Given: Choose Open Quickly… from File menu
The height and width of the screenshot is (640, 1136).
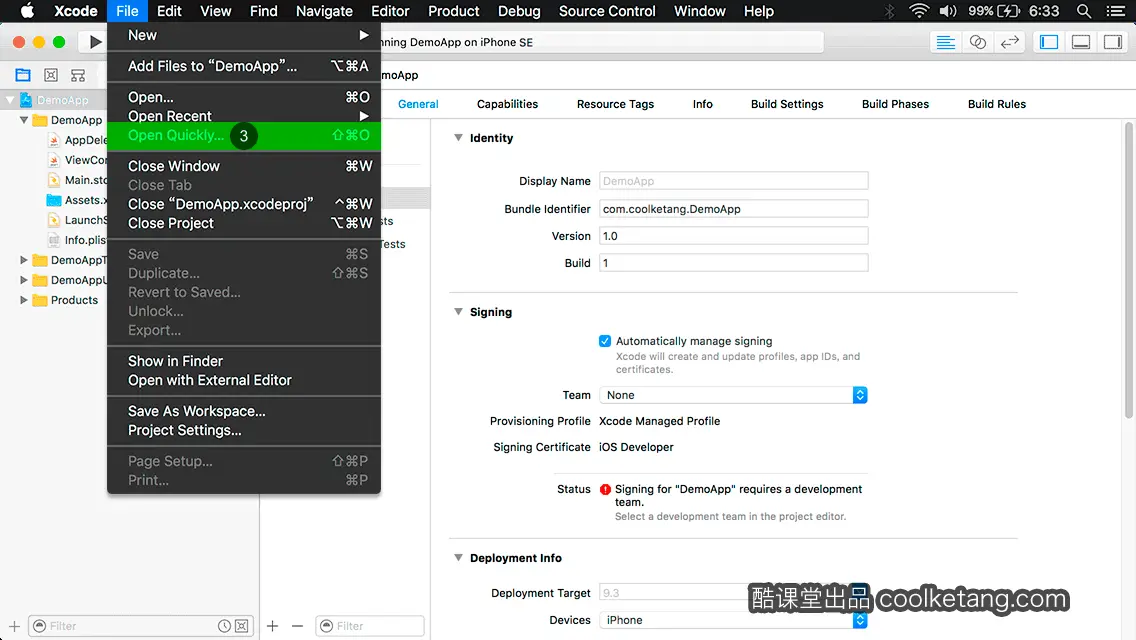Looking at the screenshot, I should [x=243, y=136].
